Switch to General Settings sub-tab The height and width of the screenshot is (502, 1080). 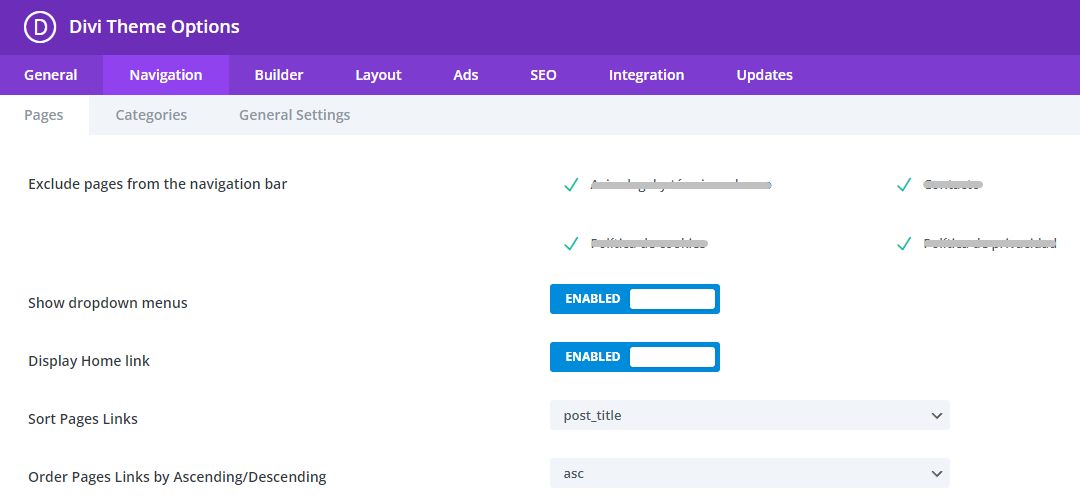[x=295, y=115]
